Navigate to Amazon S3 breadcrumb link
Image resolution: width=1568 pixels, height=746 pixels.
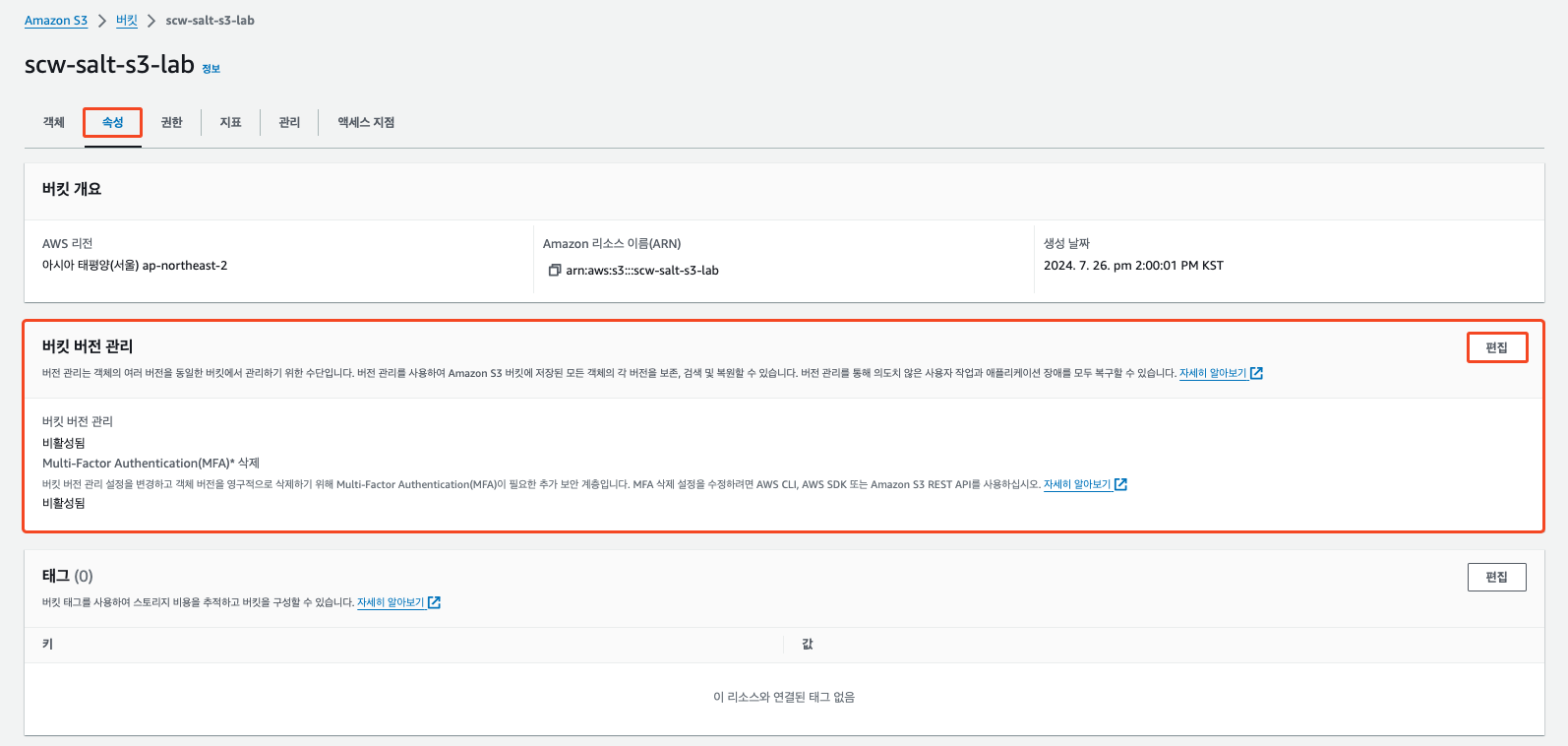coord(56,21)
